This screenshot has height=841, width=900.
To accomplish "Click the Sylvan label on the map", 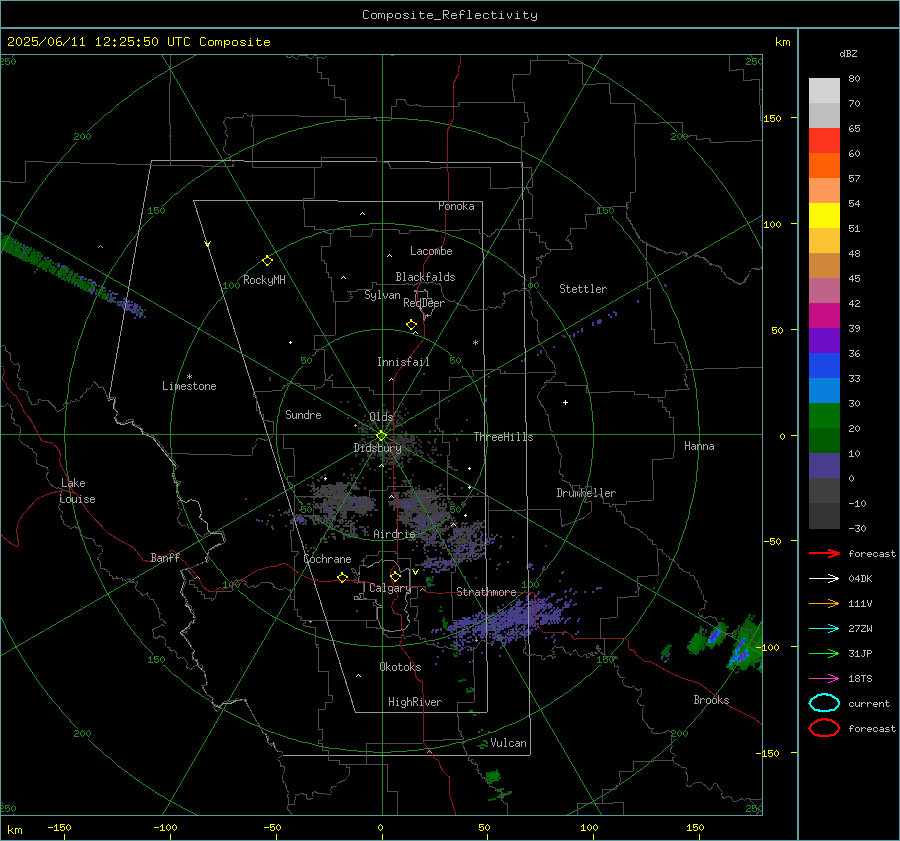I will (382, 295).
